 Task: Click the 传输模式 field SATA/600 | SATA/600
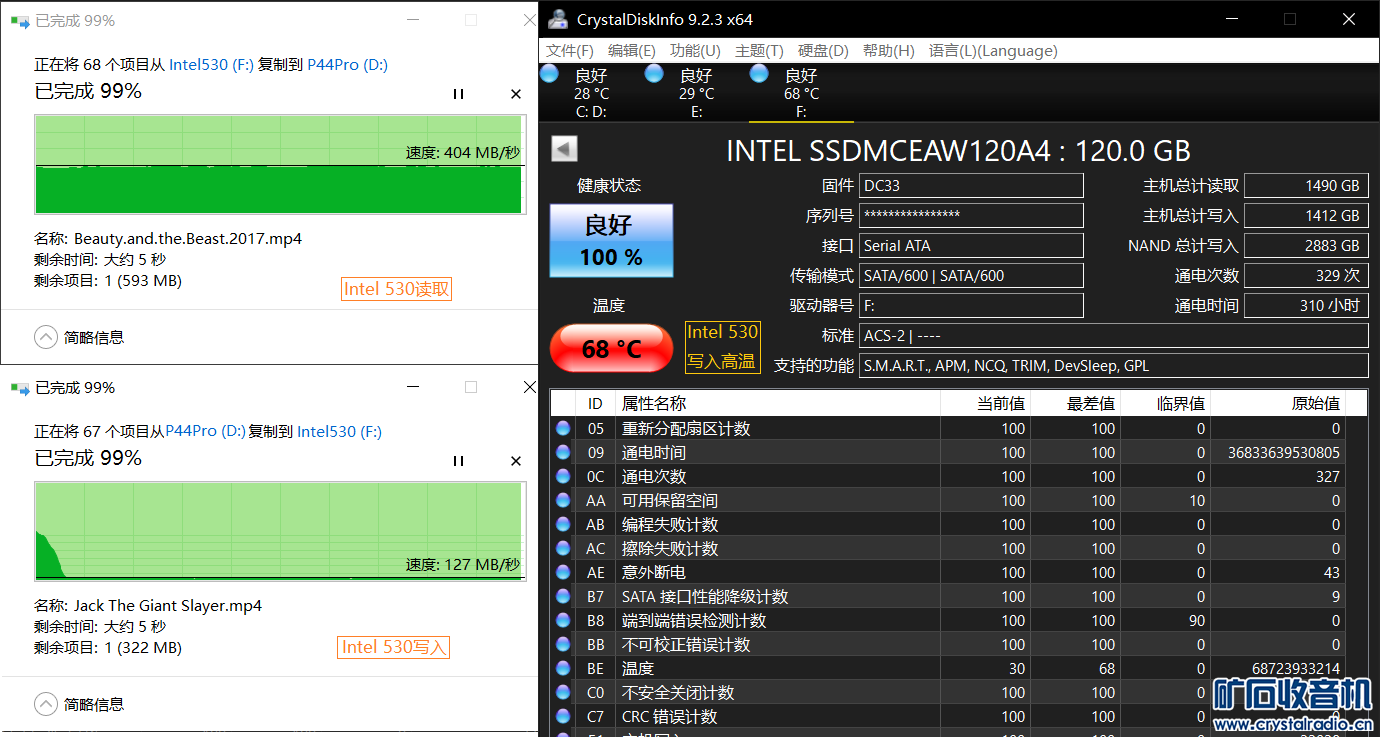971,276
